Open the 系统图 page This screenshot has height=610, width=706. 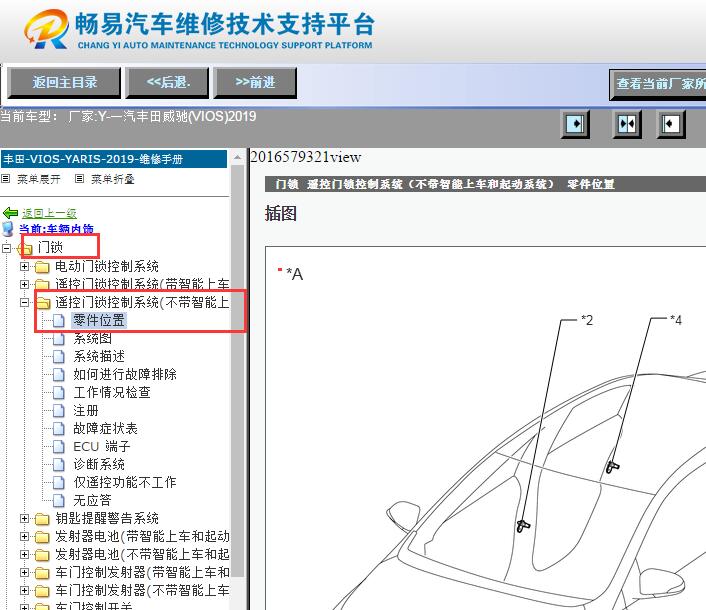pos(92,338)
